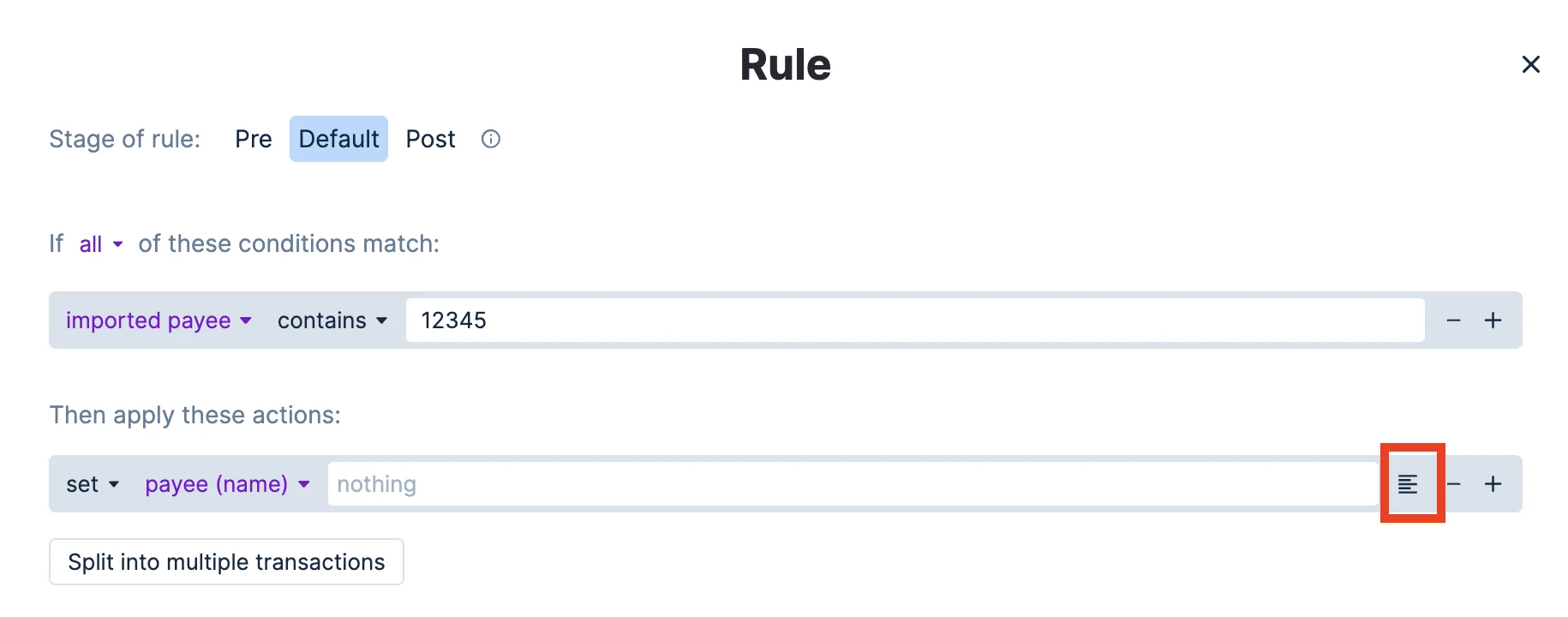Switch to the Post stage
This screenshot has height=617, width=1568.
430,139
